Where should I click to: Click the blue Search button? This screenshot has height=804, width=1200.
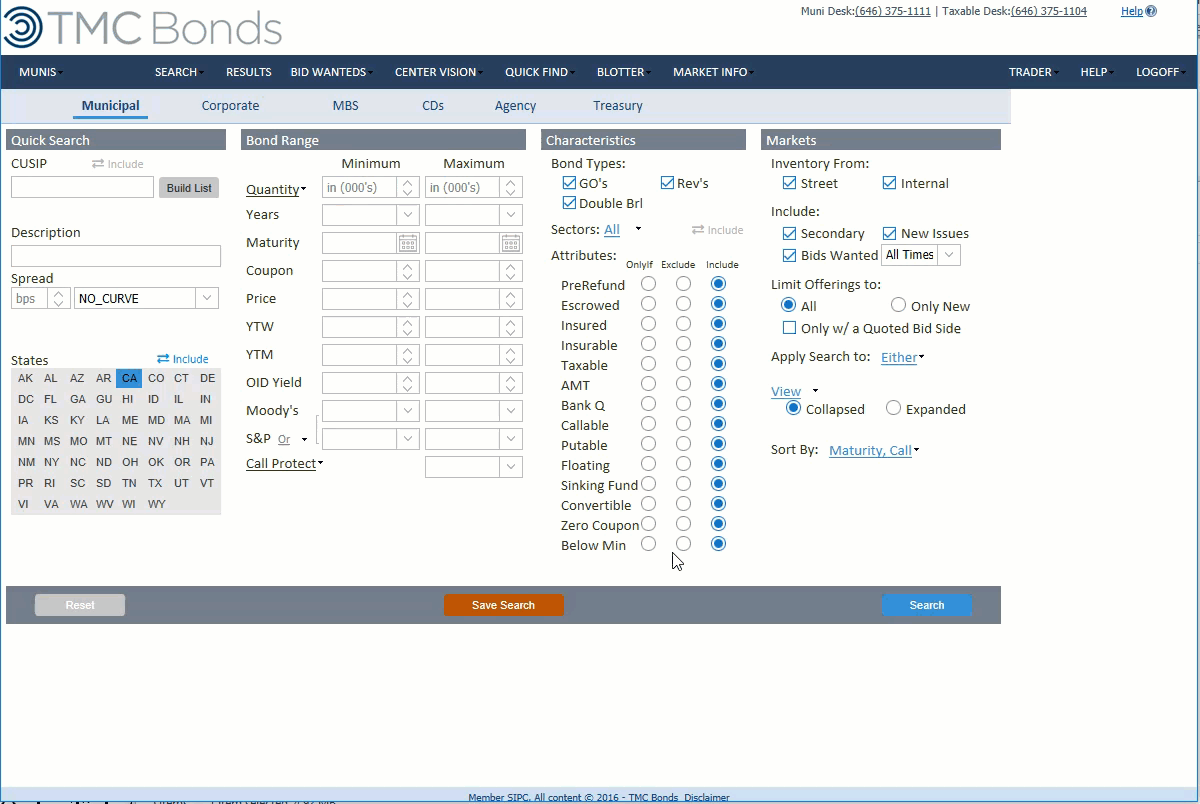[927, 605]
